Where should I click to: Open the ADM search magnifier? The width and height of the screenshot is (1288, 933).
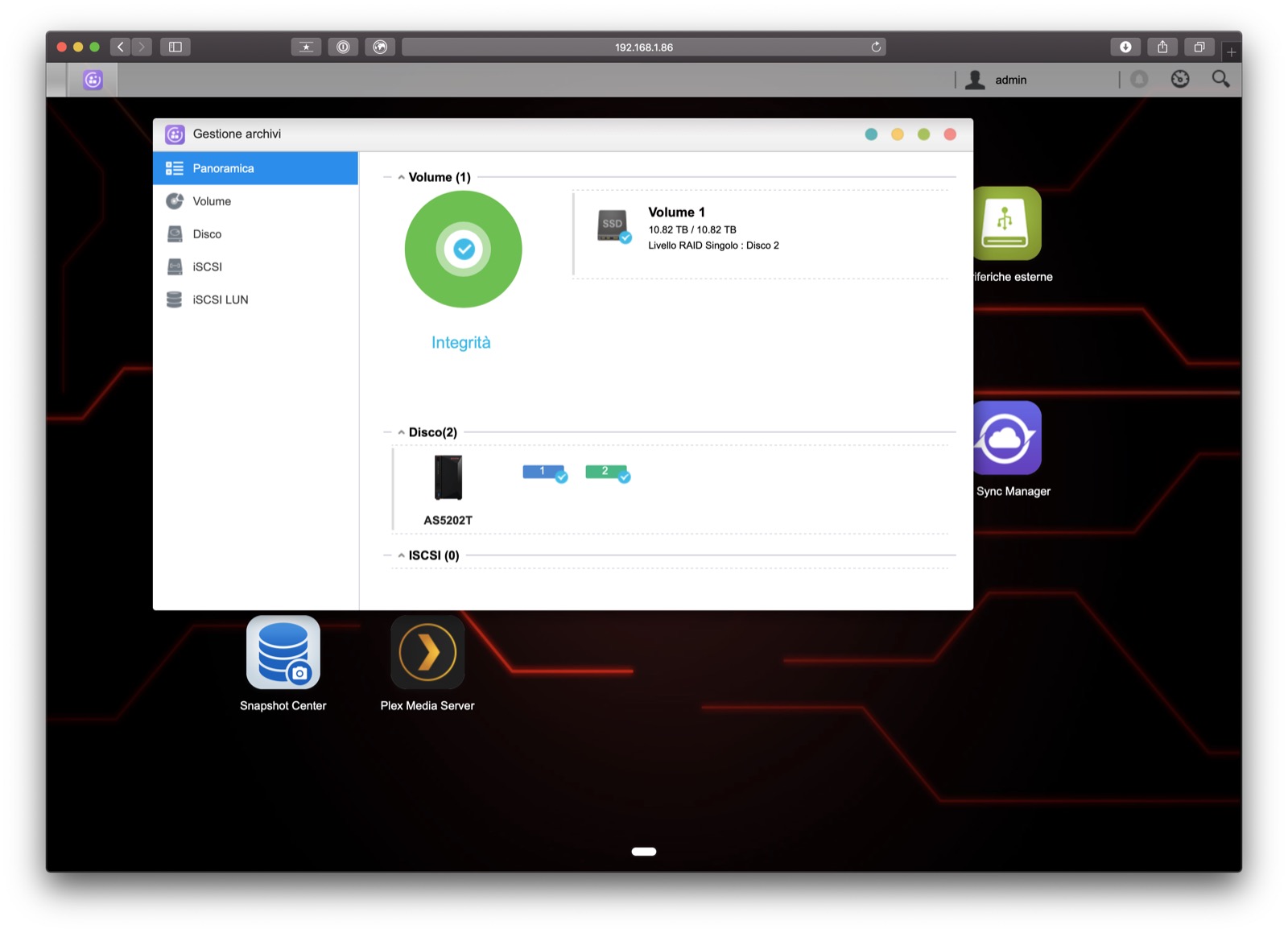1220,79
